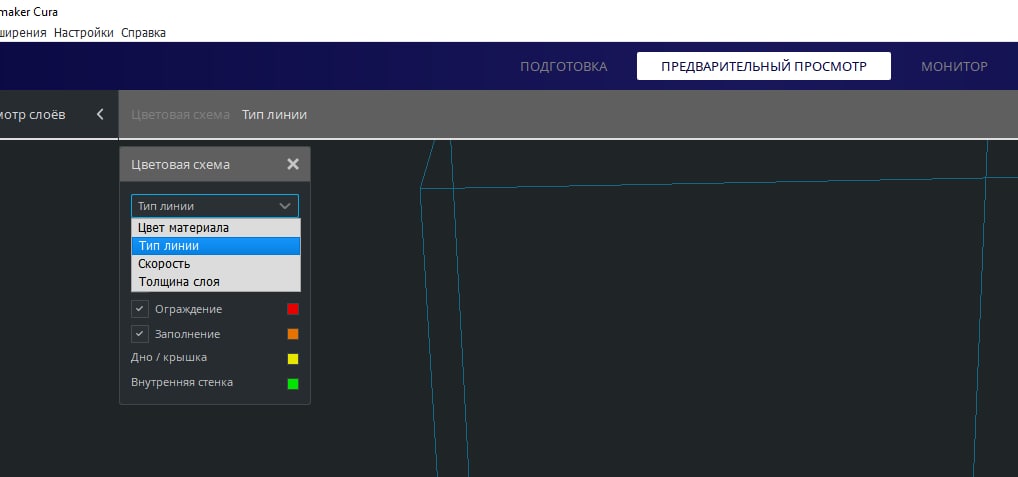This screenshot has width=1018, height=477.
Task: Click yellow Дно / крышка swatch
Action: pyautogui.click(x=293, y=358)
